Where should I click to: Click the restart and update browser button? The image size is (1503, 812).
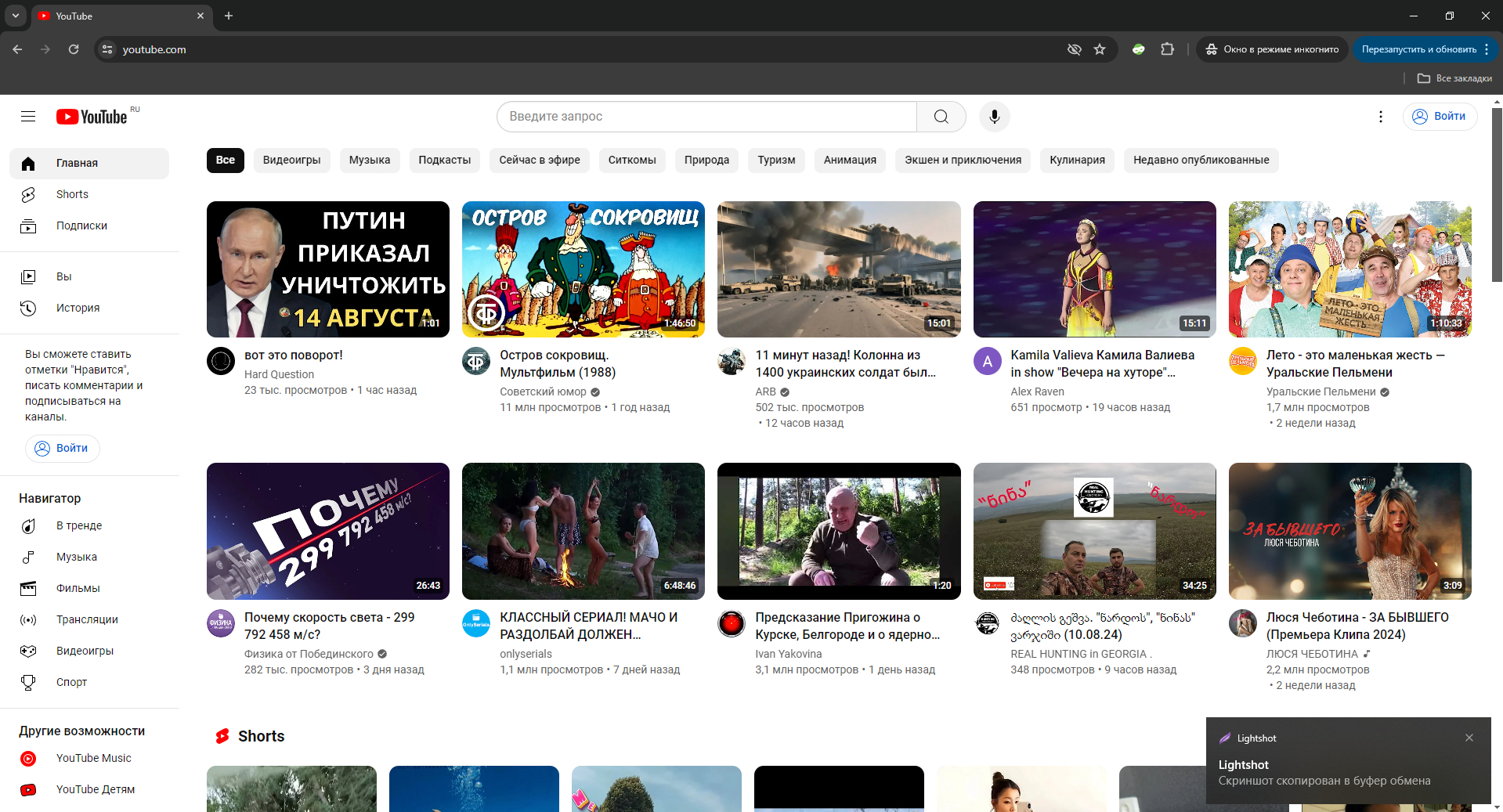tap(1418, 49)
